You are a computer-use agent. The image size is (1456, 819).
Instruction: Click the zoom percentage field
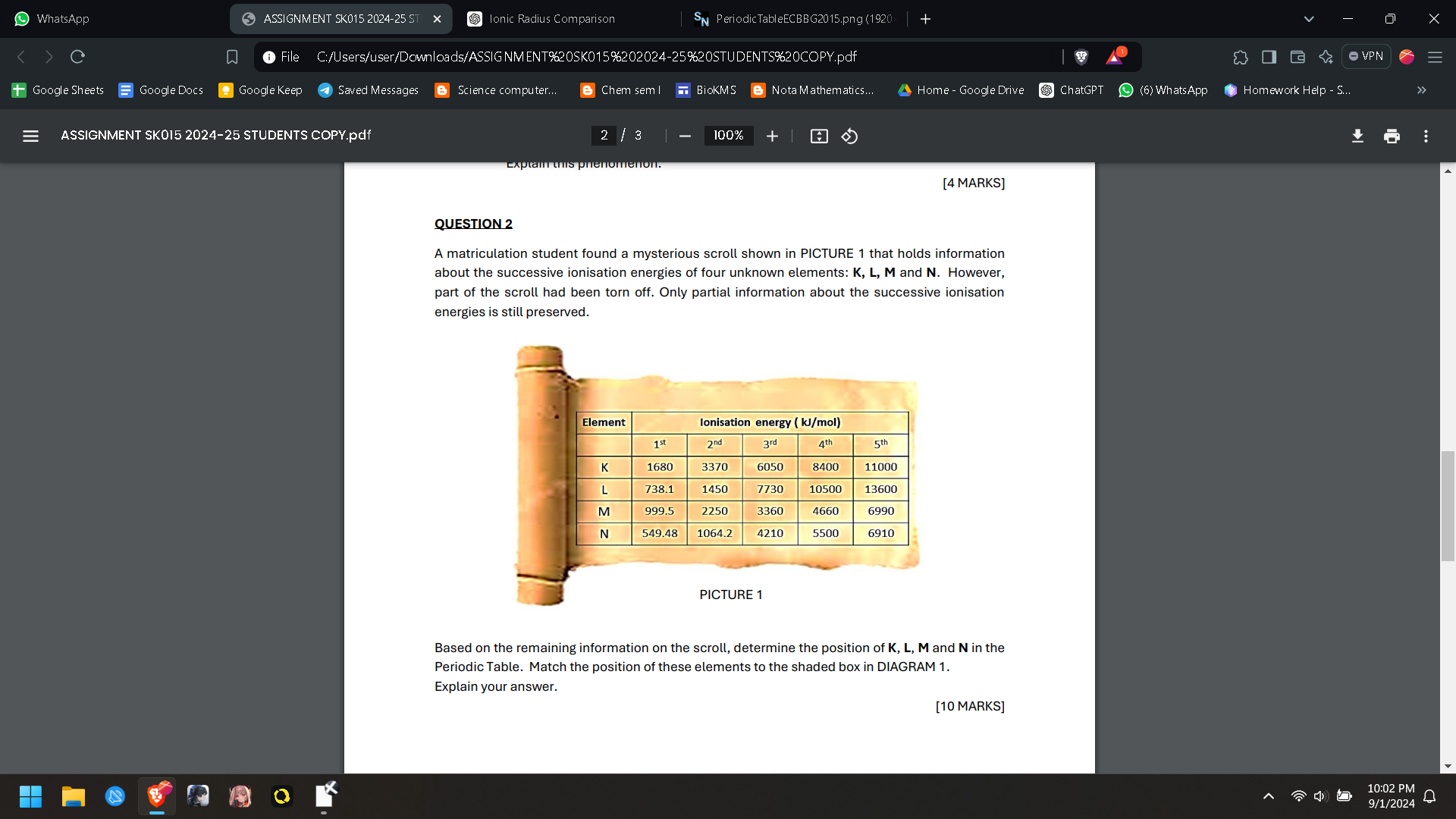point(727,135)
